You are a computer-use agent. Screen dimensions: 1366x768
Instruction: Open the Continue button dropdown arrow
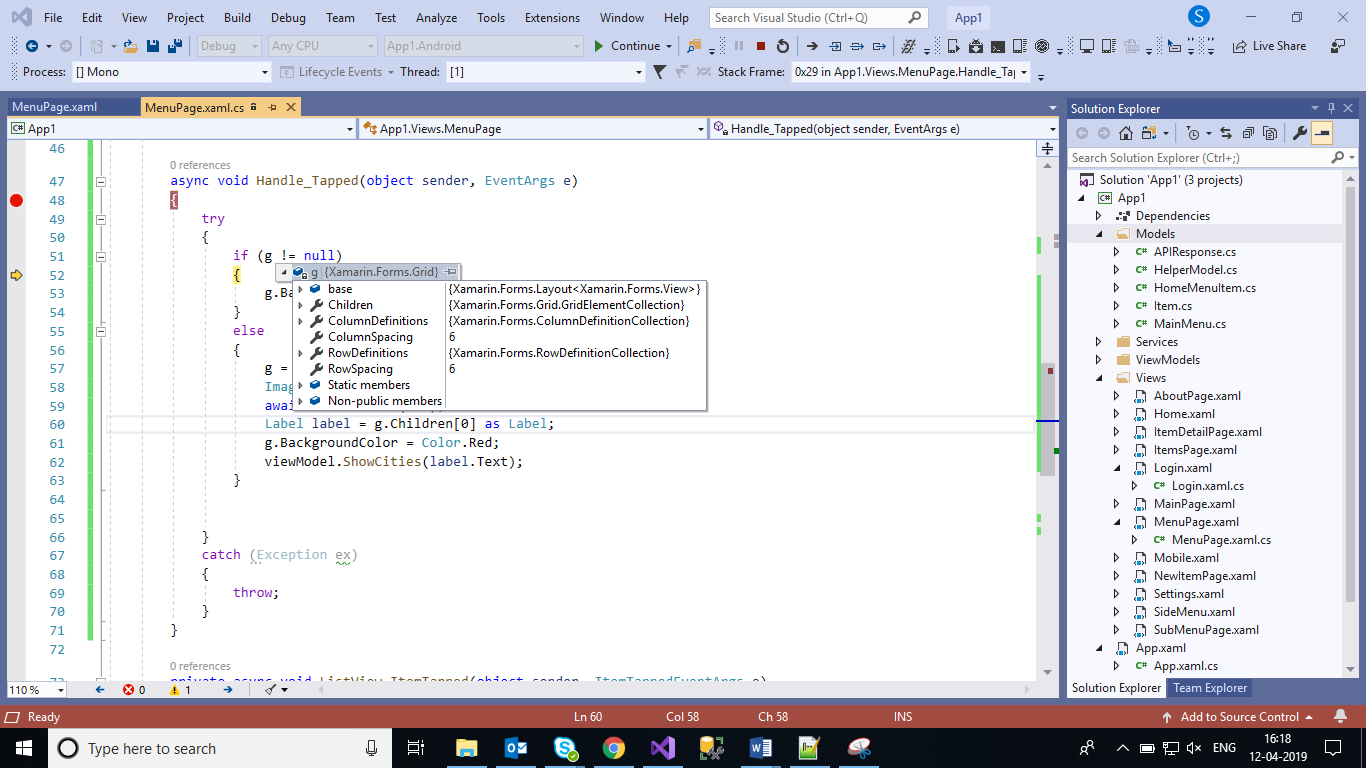tap(669, 46)
